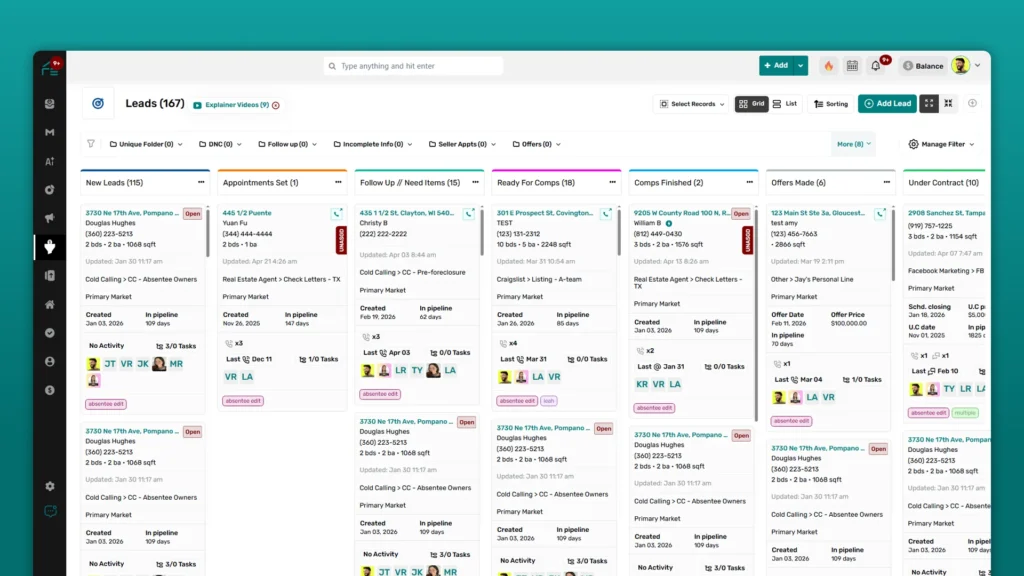
Task: Open the dollar sign sidebar icon
Action: [50, 390]
